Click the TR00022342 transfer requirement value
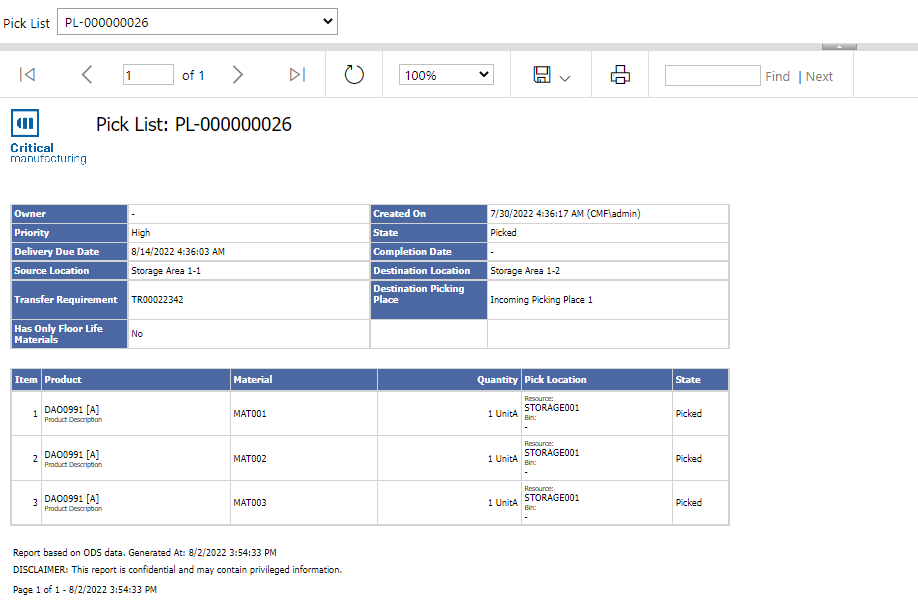 point(157,300)
